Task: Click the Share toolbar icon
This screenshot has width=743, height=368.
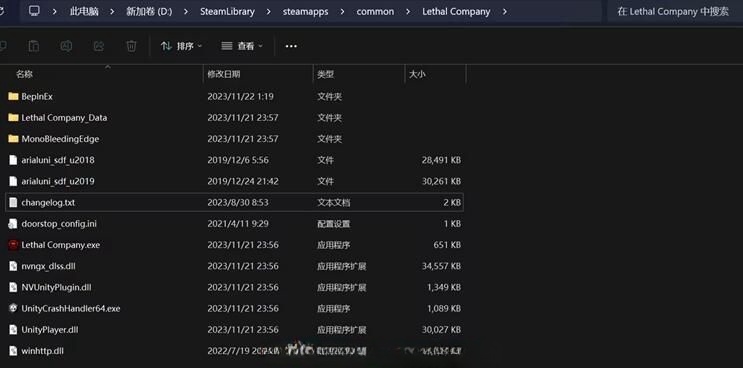Action: (x=99, y=46)
